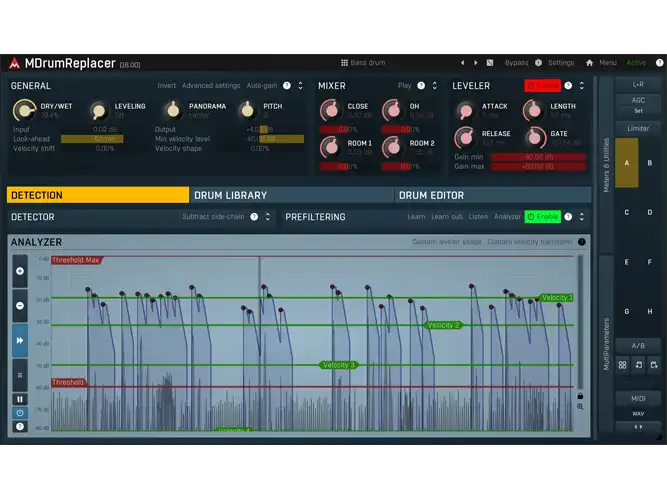The image size is (667, 500).
Task: Click the four-squares grid preset icon
Action: click(622, 365)
